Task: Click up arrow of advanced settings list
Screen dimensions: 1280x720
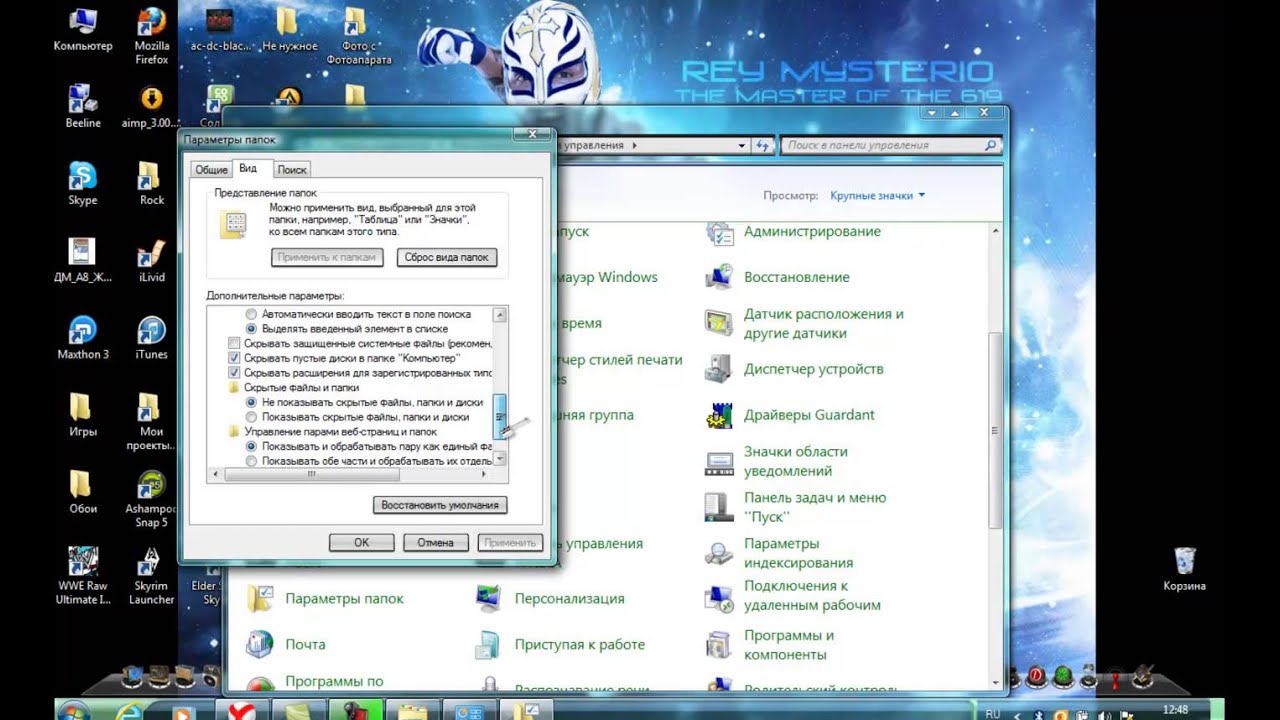Action: (501, 315)
